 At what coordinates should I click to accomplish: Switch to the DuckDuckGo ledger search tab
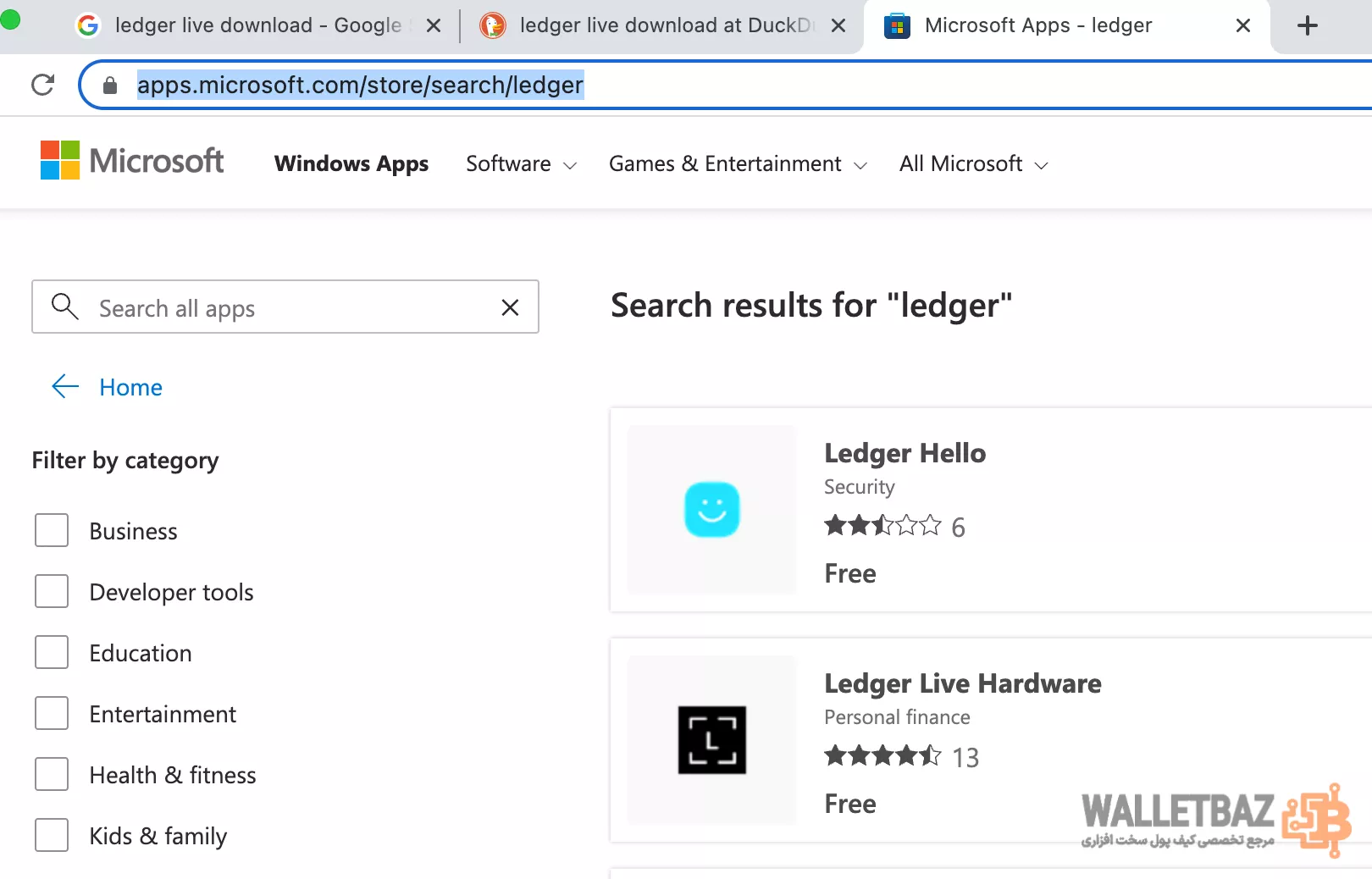[x=661, y=25]
